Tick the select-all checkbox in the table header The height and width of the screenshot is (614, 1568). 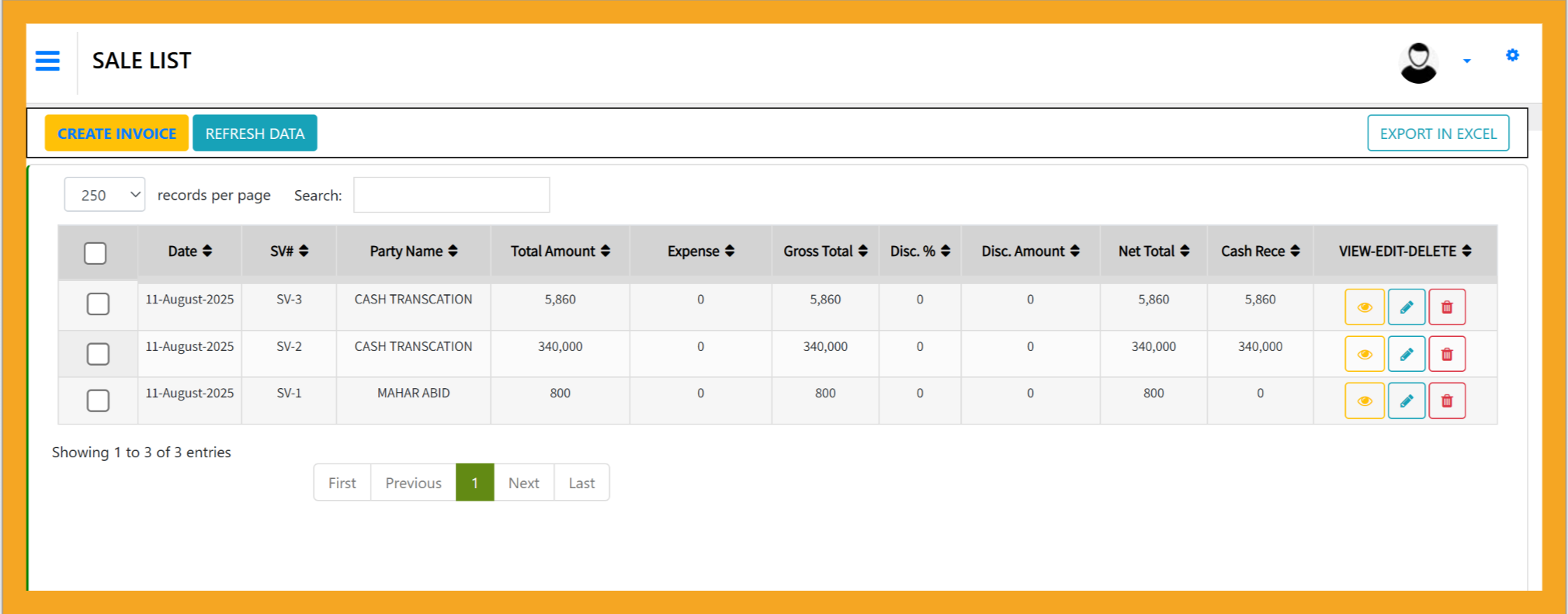(x=95, y=253)
